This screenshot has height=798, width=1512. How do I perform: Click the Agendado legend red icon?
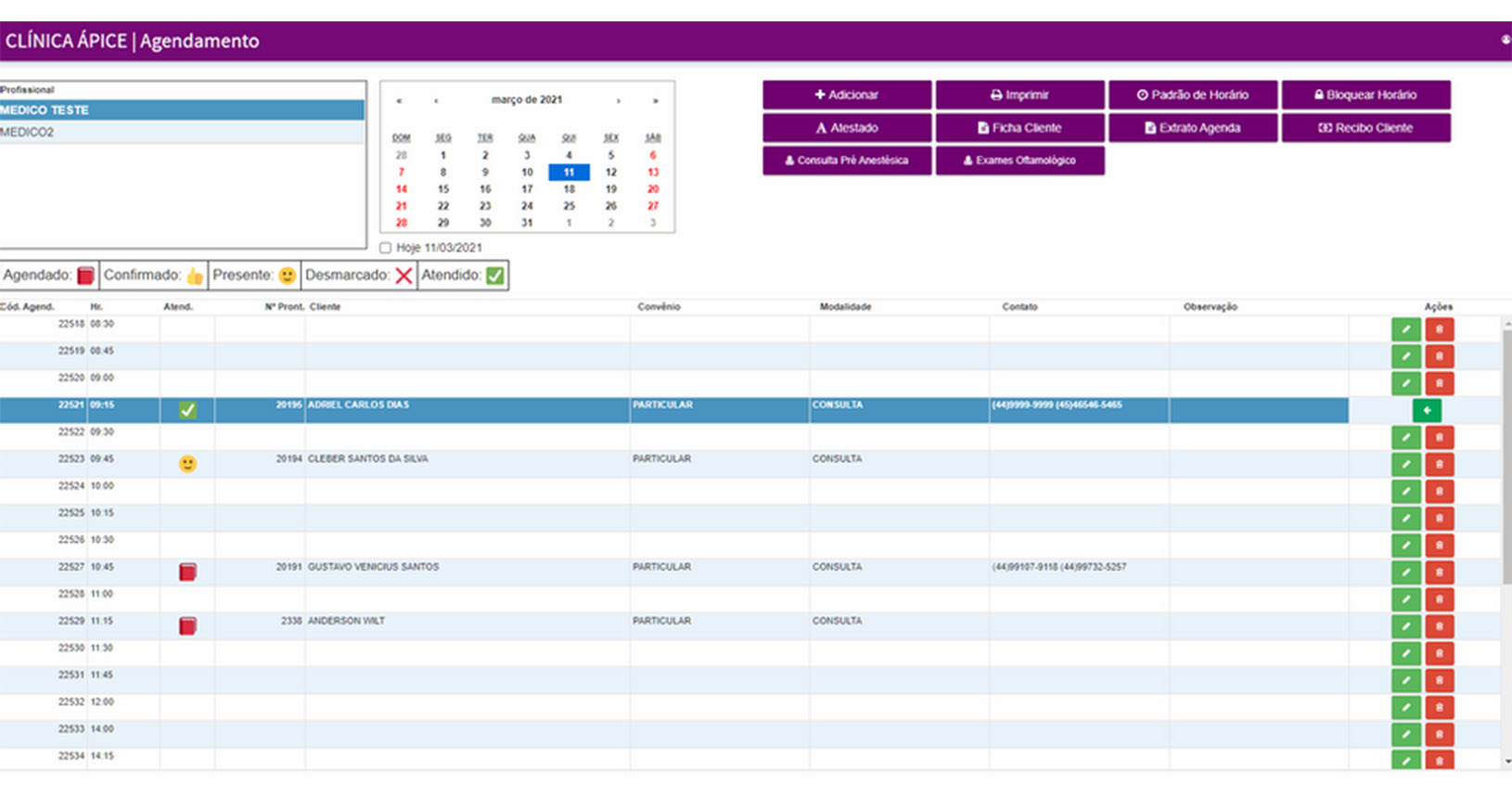[85, 276]
